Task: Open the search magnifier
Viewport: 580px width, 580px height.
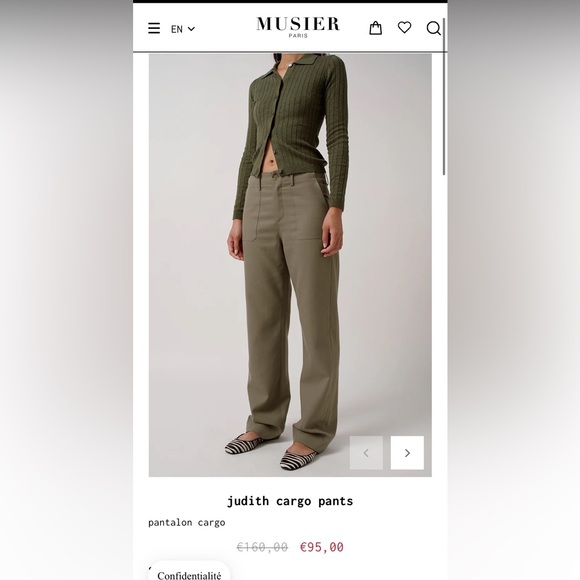Action: [434, 28]
